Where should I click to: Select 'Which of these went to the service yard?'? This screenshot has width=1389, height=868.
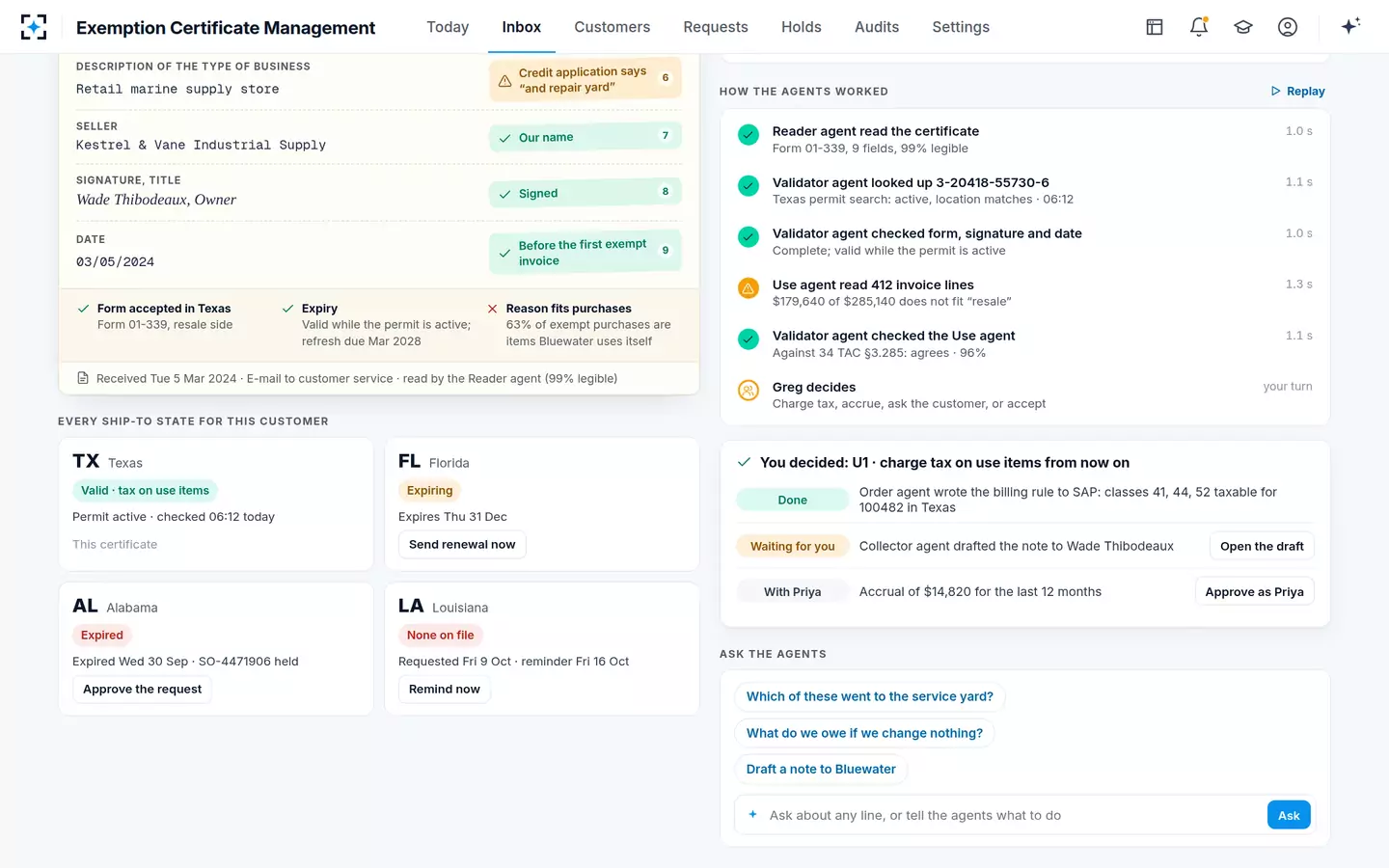[x=870, y=696]
